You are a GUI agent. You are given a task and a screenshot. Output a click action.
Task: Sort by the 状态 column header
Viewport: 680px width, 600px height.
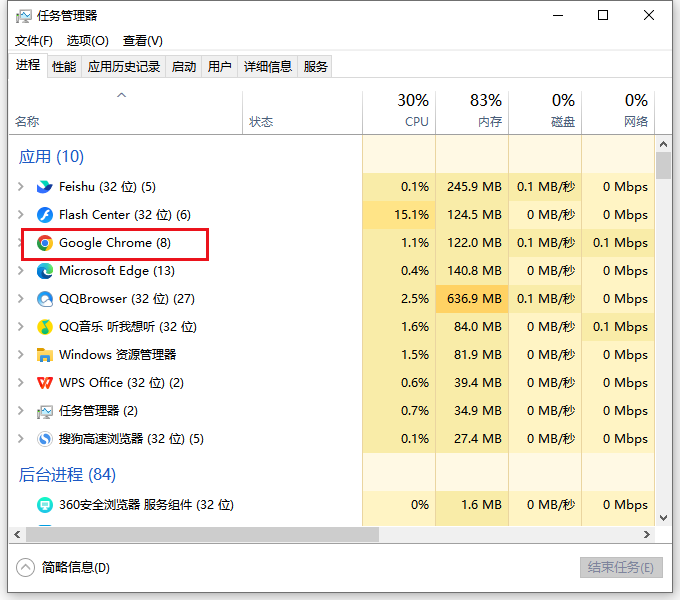(x=302, y=112)
